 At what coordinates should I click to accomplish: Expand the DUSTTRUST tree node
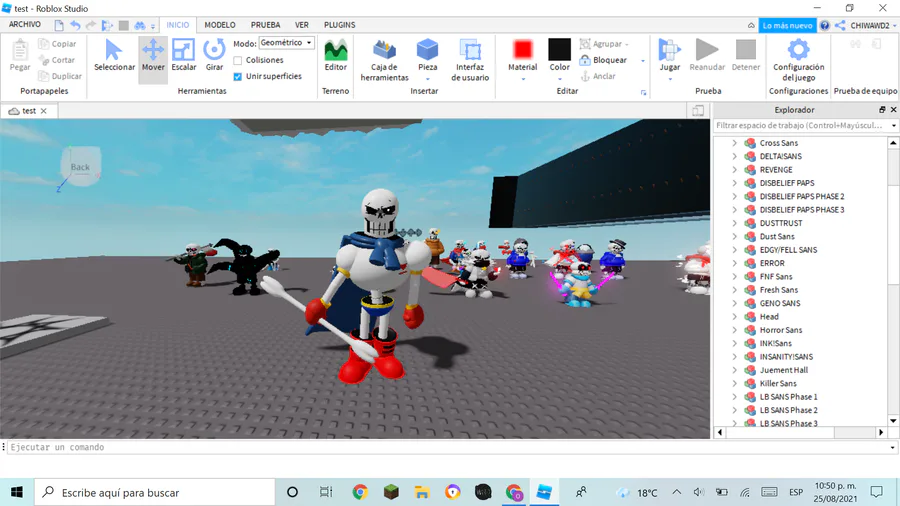[734, 223]
